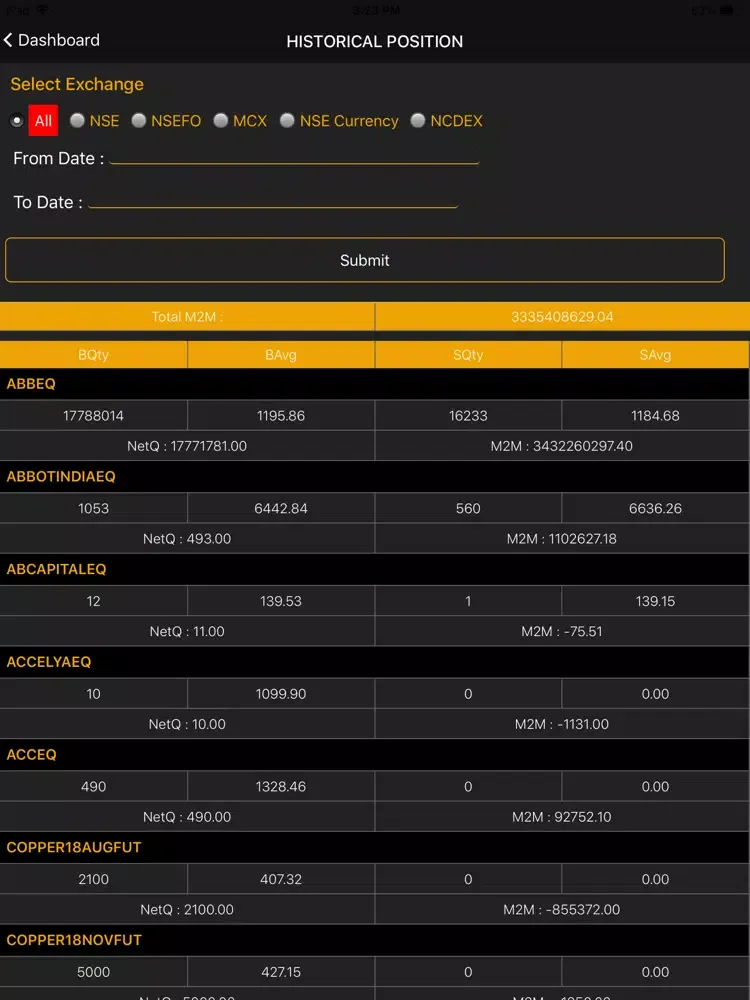
Task: Click buy average 1099.90
Action: tap(281, 694)
